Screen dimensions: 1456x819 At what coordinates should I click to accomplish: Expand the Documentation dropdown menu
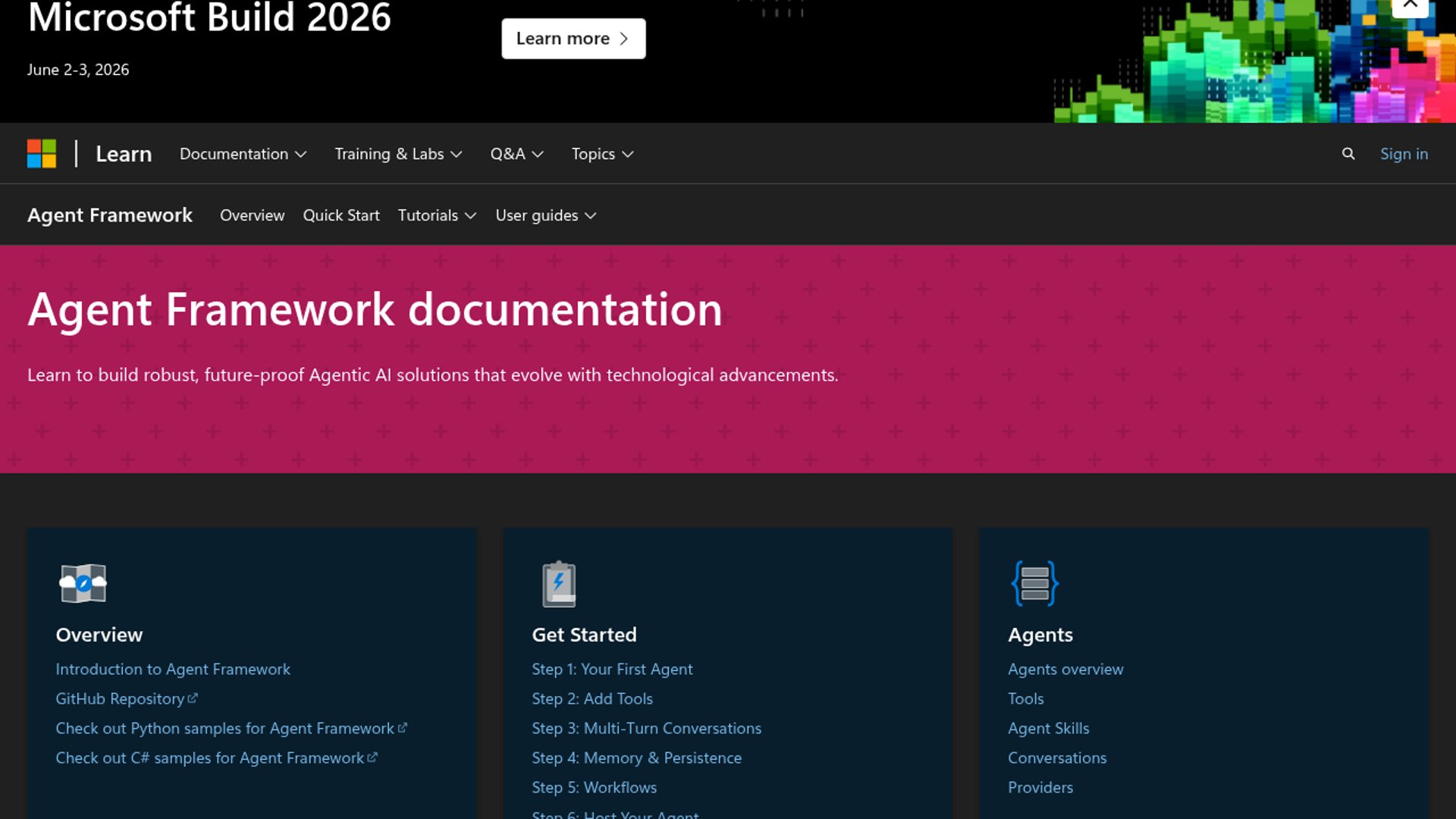tap(243, 154)
